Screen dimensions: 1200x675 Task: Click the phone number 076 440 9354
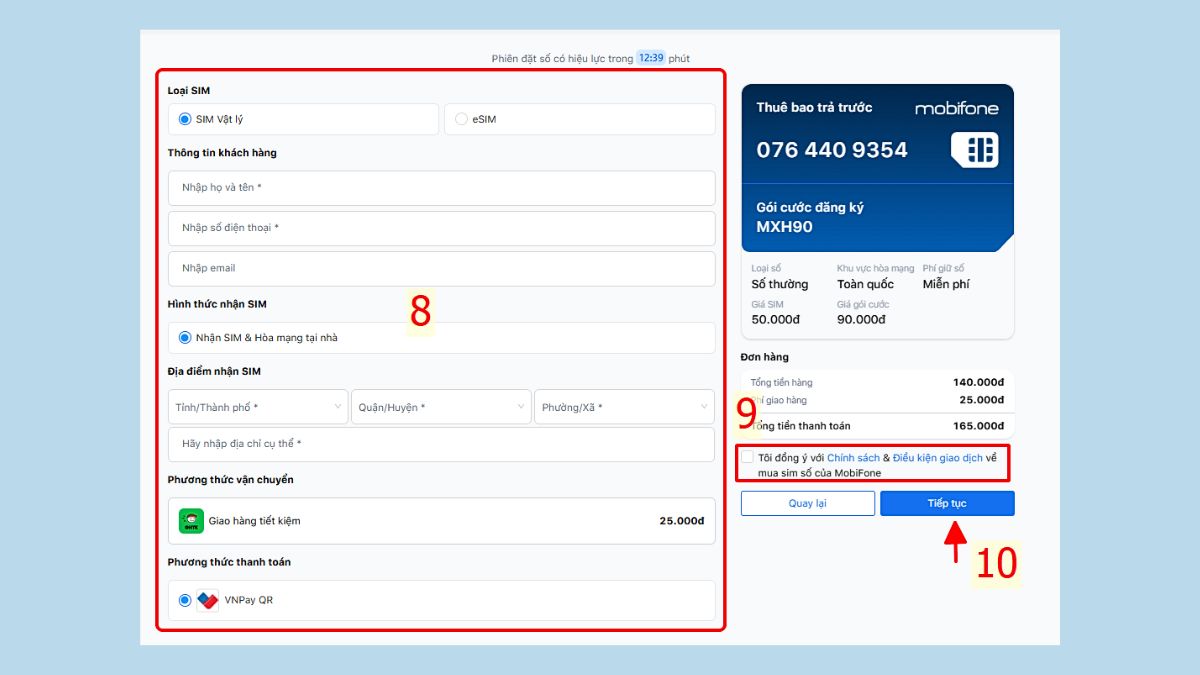point(832,150)
